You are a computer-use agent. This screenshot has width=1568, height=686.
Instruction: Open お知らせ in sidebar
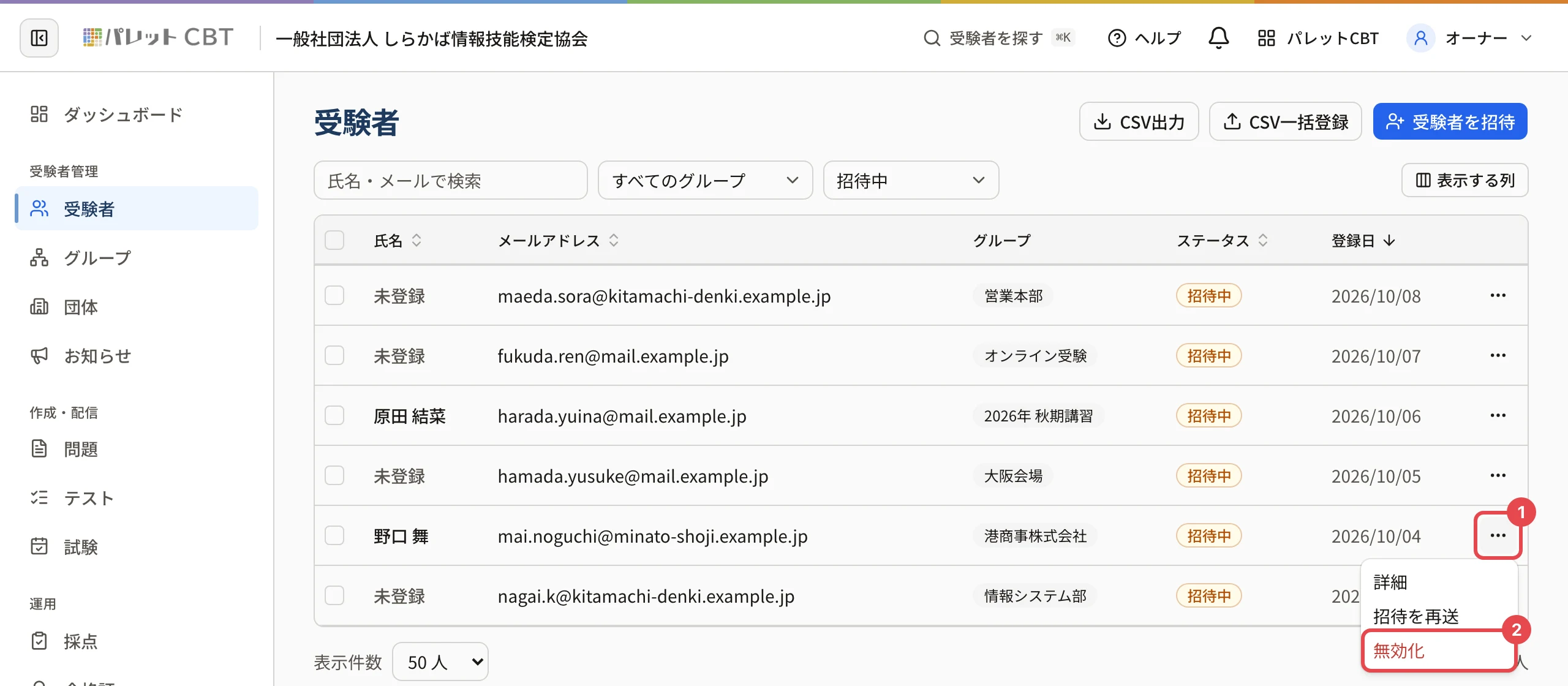tap(137, 356)
